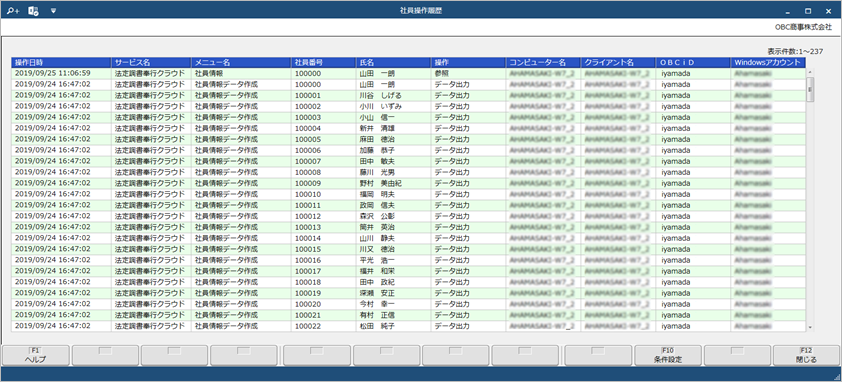The image size is (842, 382).
Task: Click the F1 ヘルプ button
Action: coord(36,355)
